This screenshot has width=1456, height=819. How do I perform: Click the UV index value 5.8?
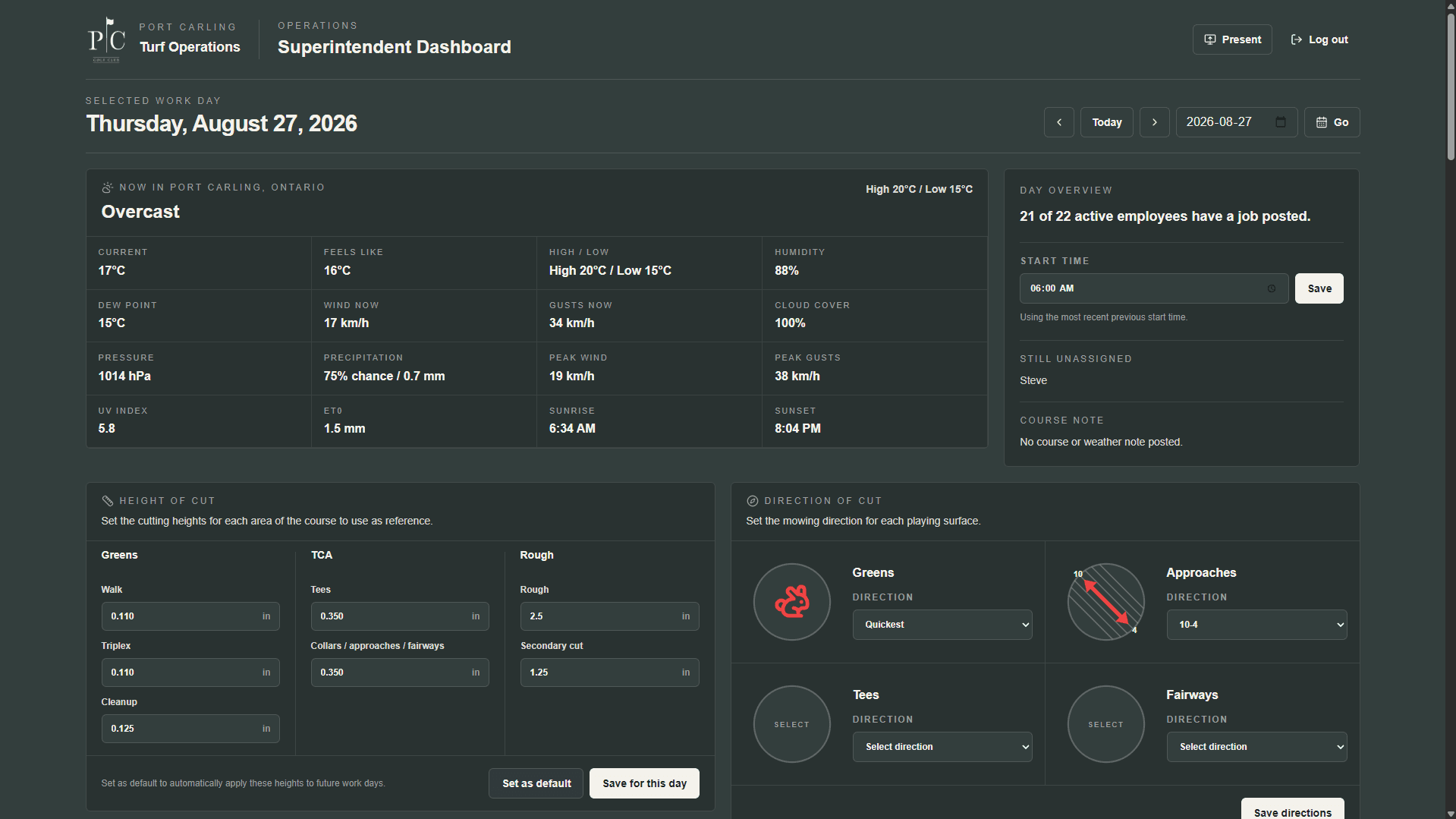[x=107, y=428]
